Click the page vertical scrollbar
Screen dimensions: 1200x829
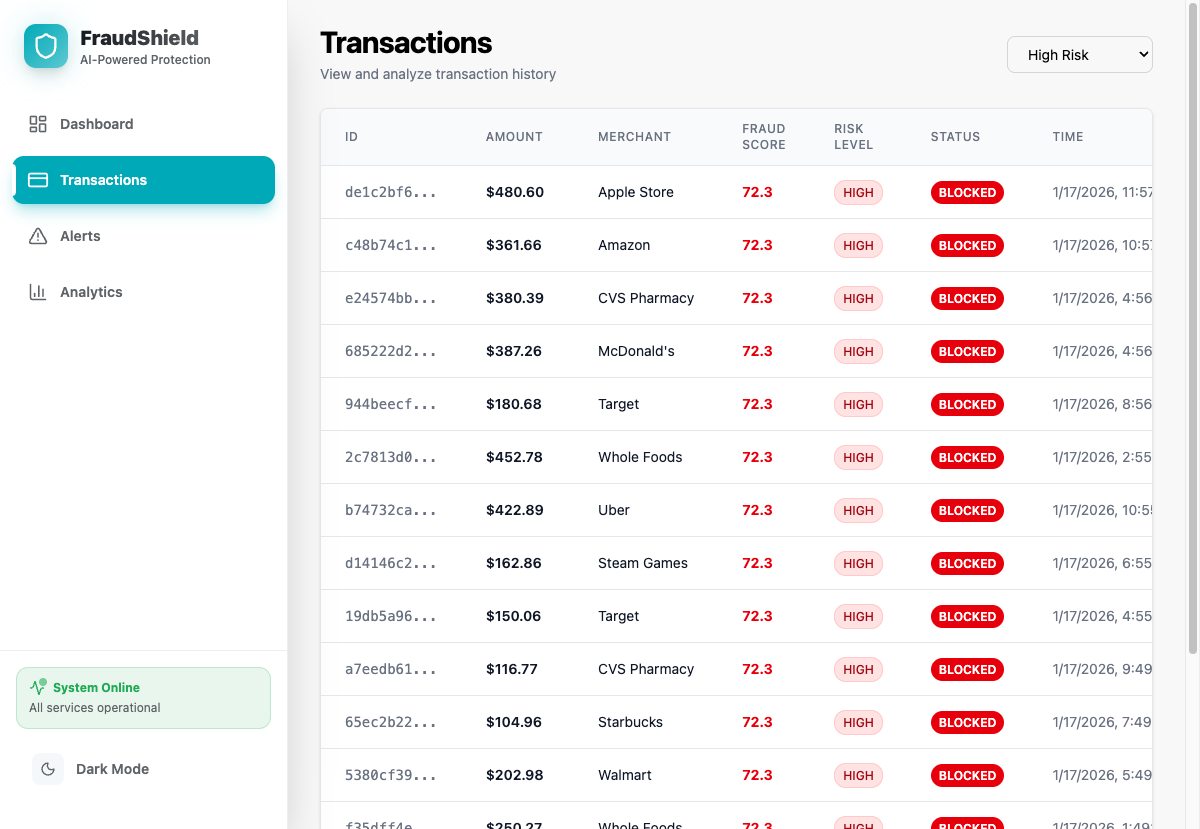click(x=1192, y=328)
